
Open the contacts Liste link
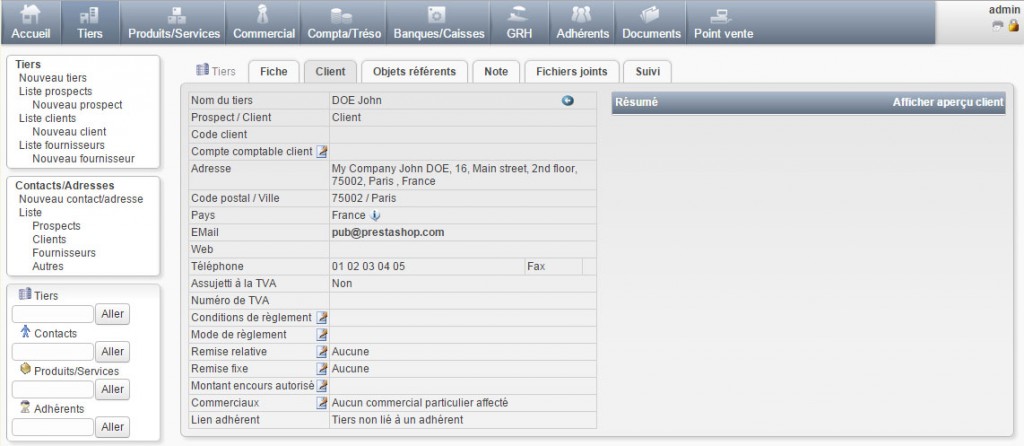pos(30,212)
